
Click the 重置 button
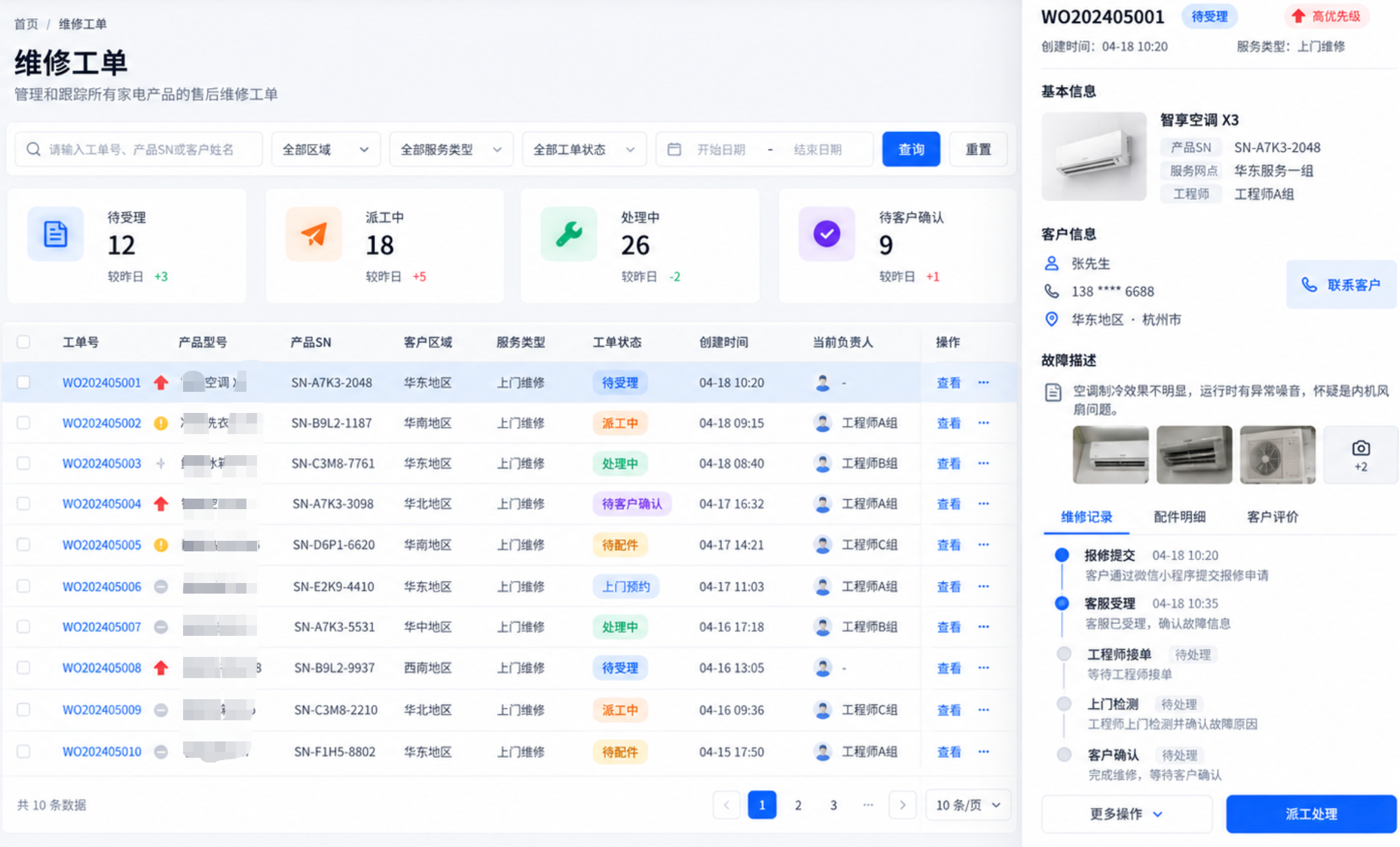click(978, 150)
